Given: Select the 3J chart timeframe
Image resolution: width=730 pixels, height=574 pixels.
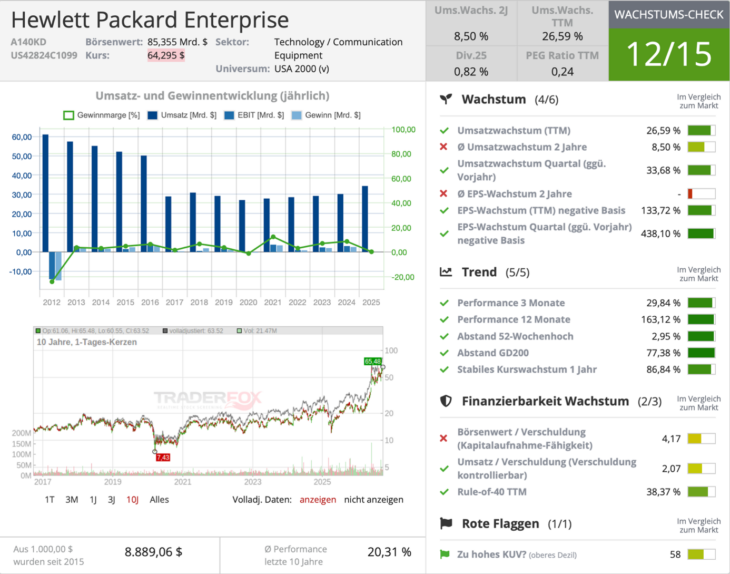Looking at the screenshot, I should click(112, 500).
